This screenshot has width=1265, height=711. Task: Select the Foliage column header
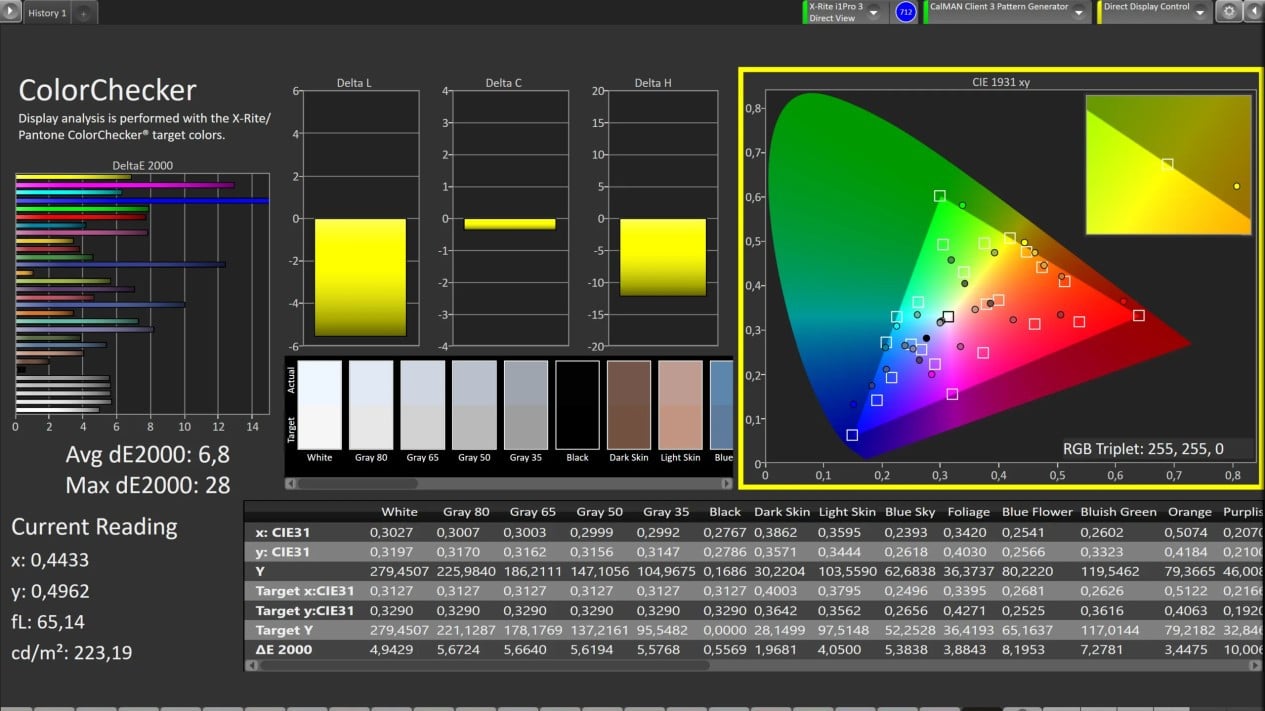point(969,512)
